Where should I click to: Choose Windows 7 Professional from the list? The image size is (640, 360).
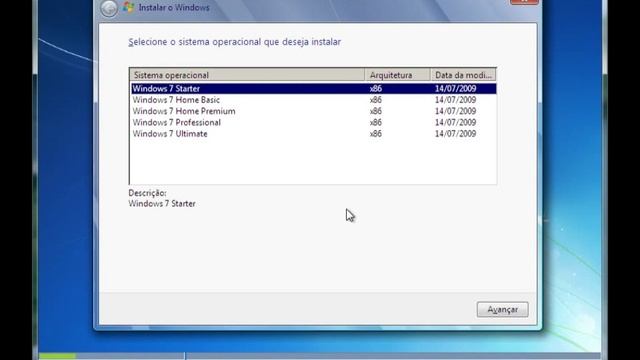pos(313,122)
